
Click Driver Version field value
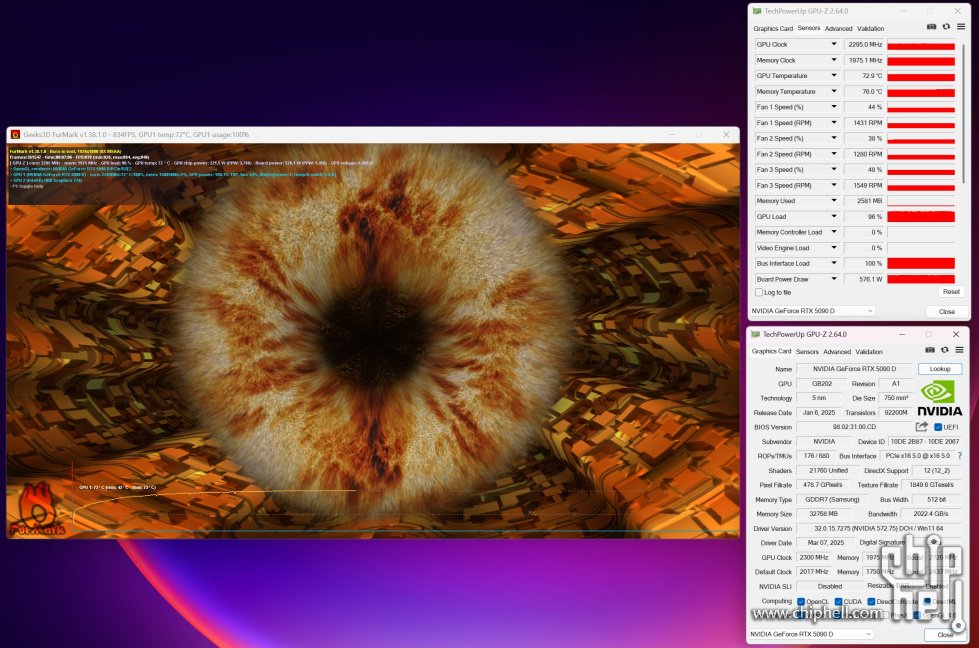pos(878,529)
